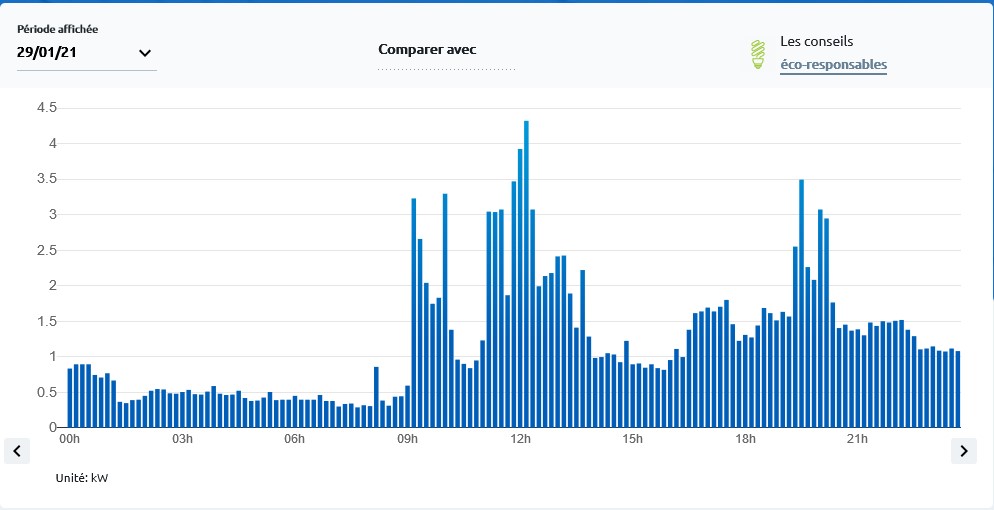Viewport: 994px width, 510px height.
Task: Click the Les conseils text
Action: pyautogui.click(x=816, y=42)
